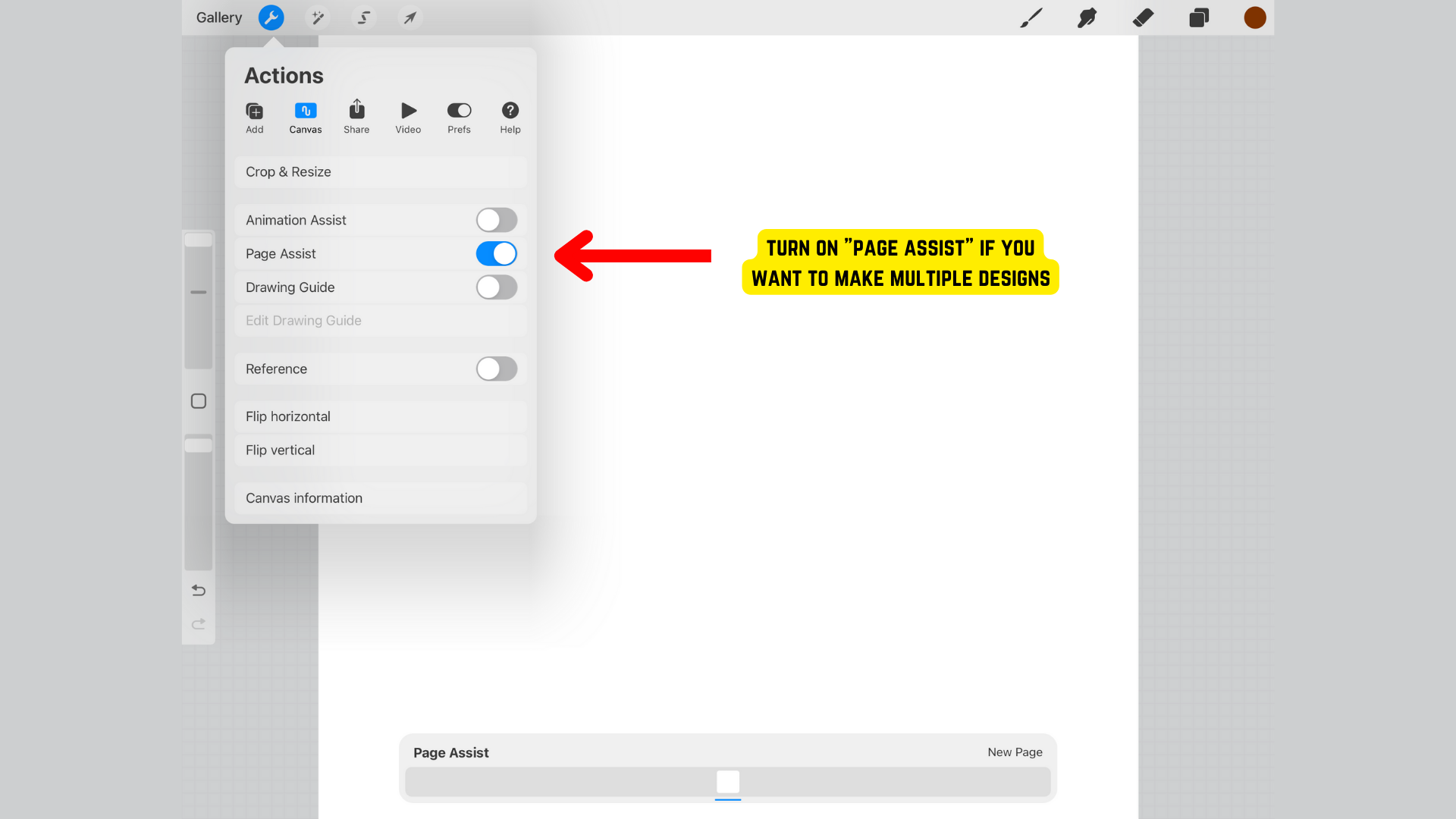Activate the Transform arrow tool

pos(409,17)
